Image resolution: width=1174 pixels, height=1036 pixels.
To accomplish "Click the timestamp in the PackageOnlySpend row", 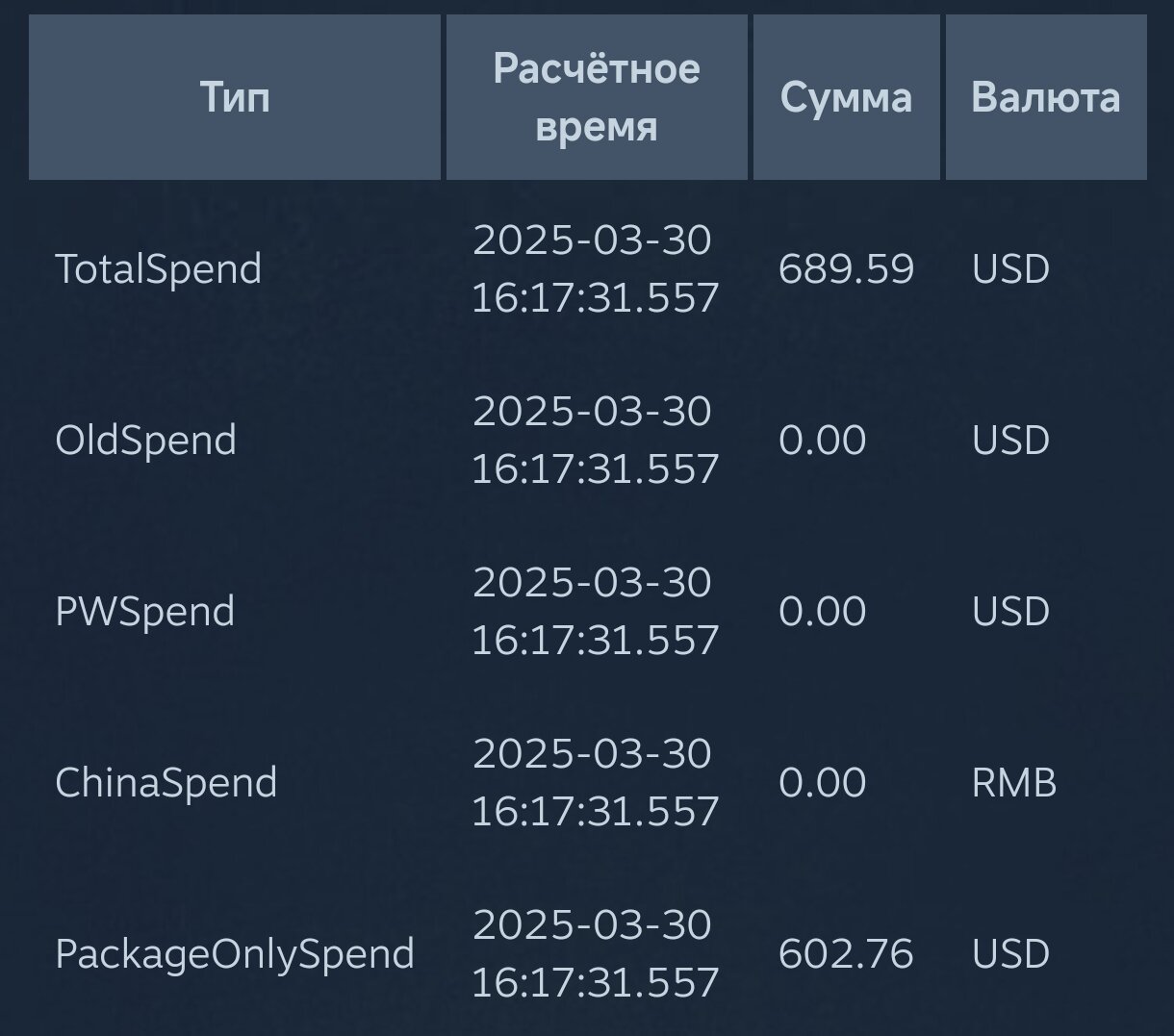I will [x=595, y=953].
